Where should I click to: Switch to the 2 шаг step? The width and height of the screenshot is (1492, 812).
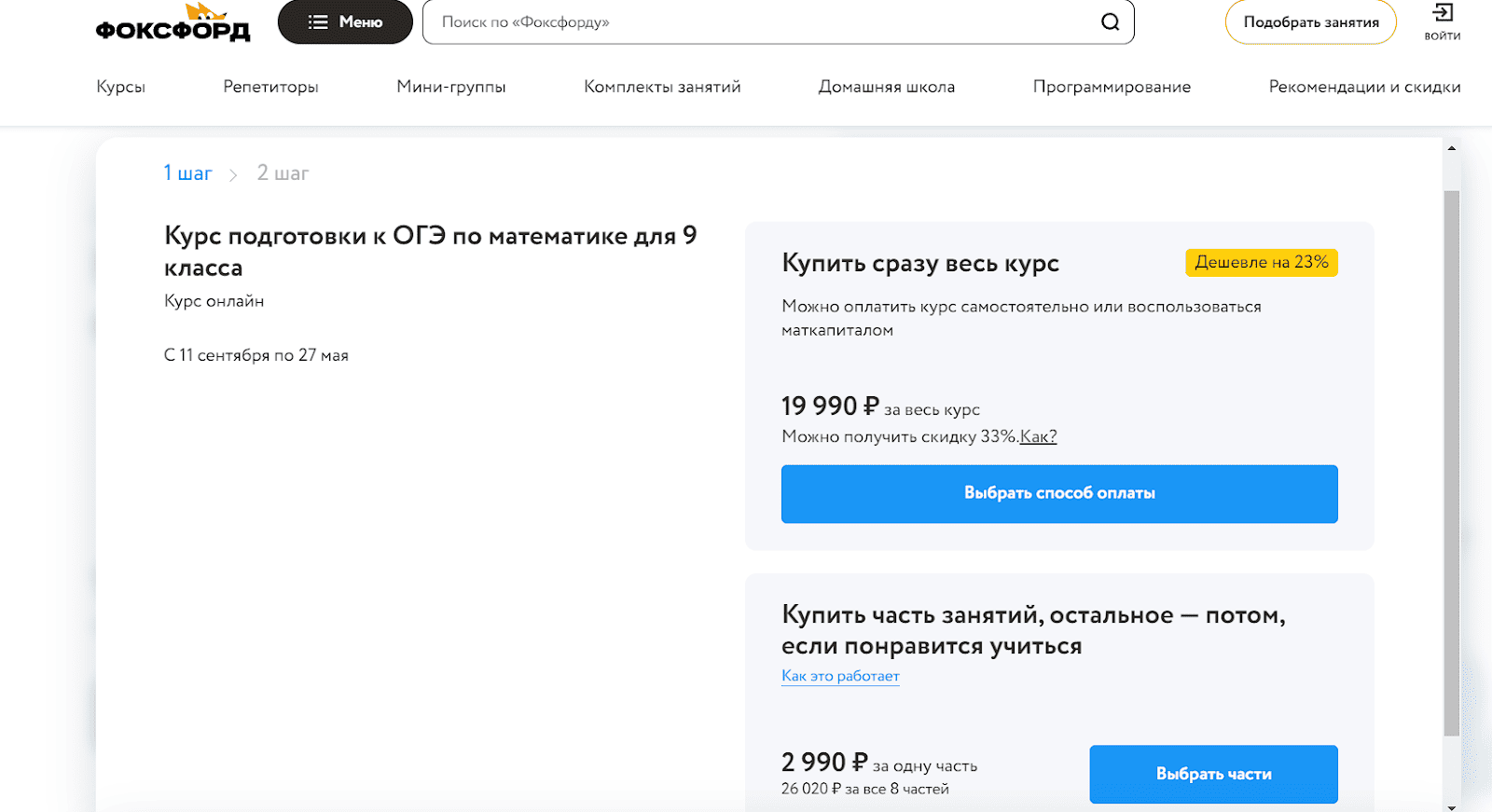[x=283, y=173]
